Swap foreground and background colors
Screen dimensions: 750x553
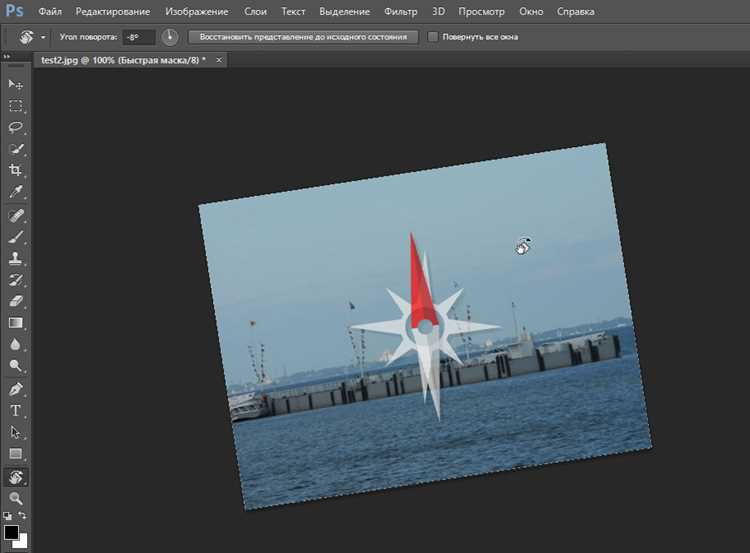click(x=22, y=515)
